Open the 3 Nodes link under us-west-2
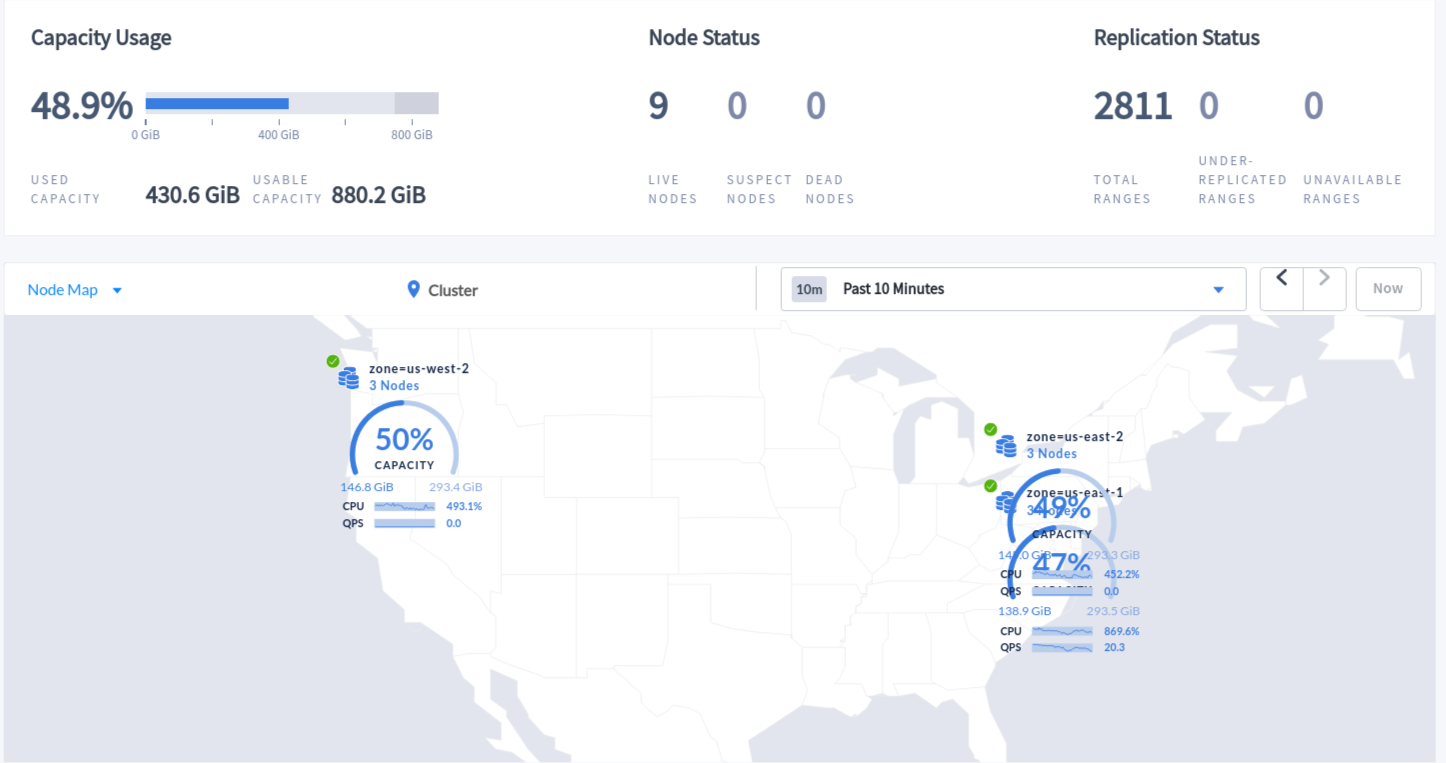 tap(392, 385)
